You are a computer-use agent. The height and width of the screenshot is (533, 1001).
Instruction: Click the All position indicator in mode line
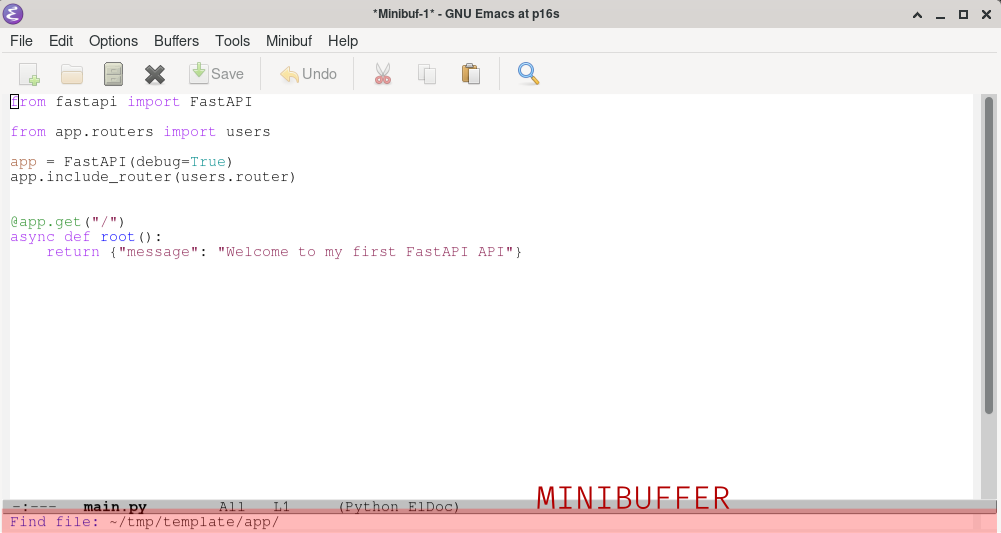(x=232, y=507)
